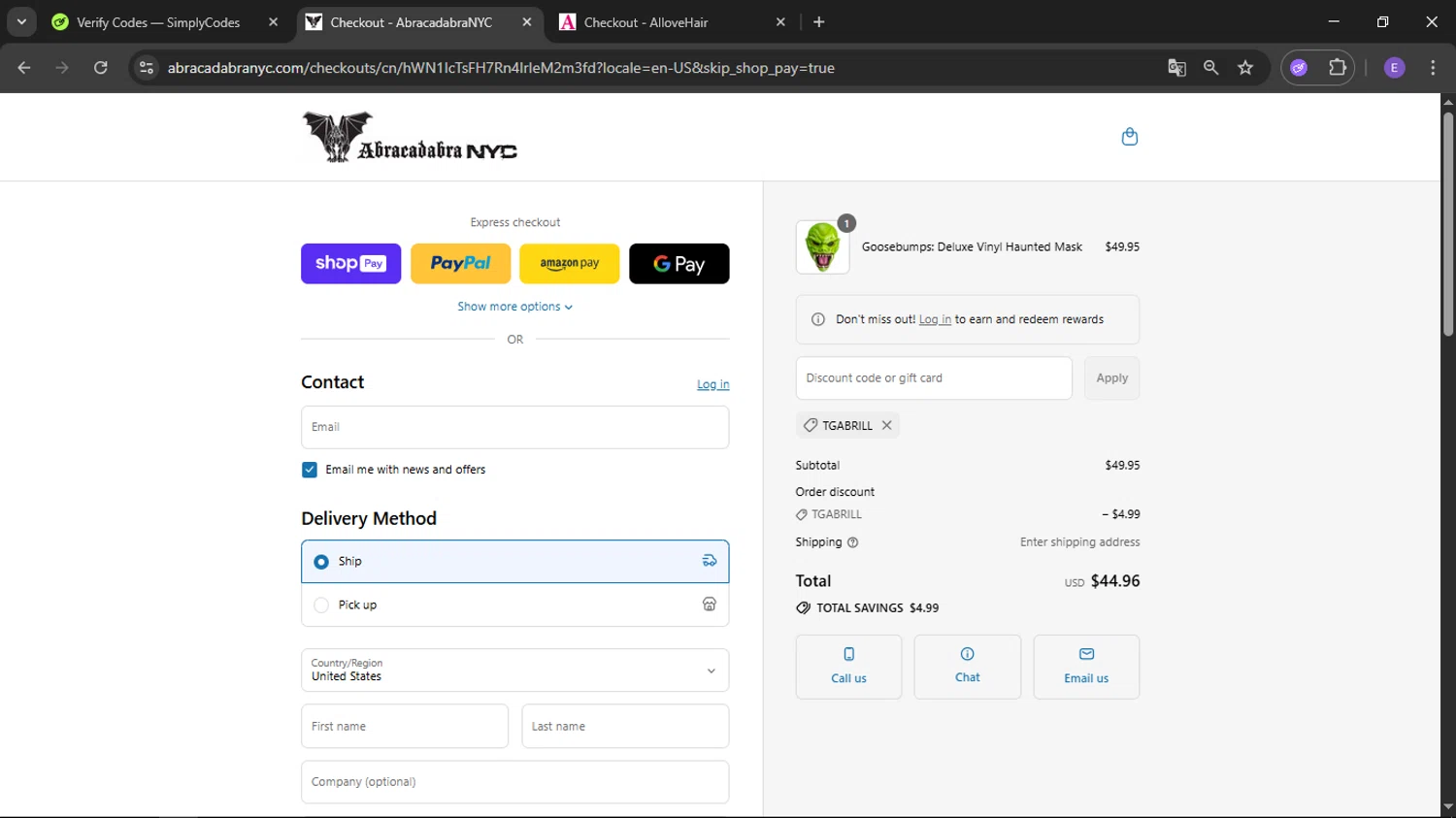
Task: Click the page vertical scrollbar thumb
Action: (x=1448, y=224)
